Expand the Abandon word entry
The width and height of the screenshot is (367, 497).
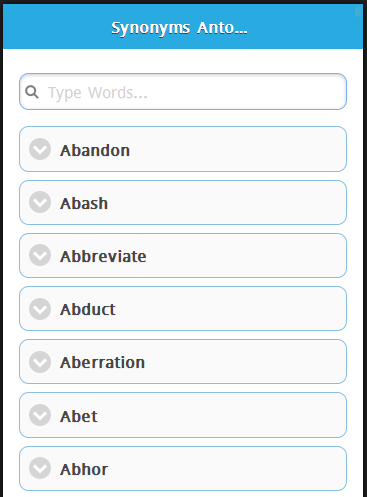click(x=183, y=149)
